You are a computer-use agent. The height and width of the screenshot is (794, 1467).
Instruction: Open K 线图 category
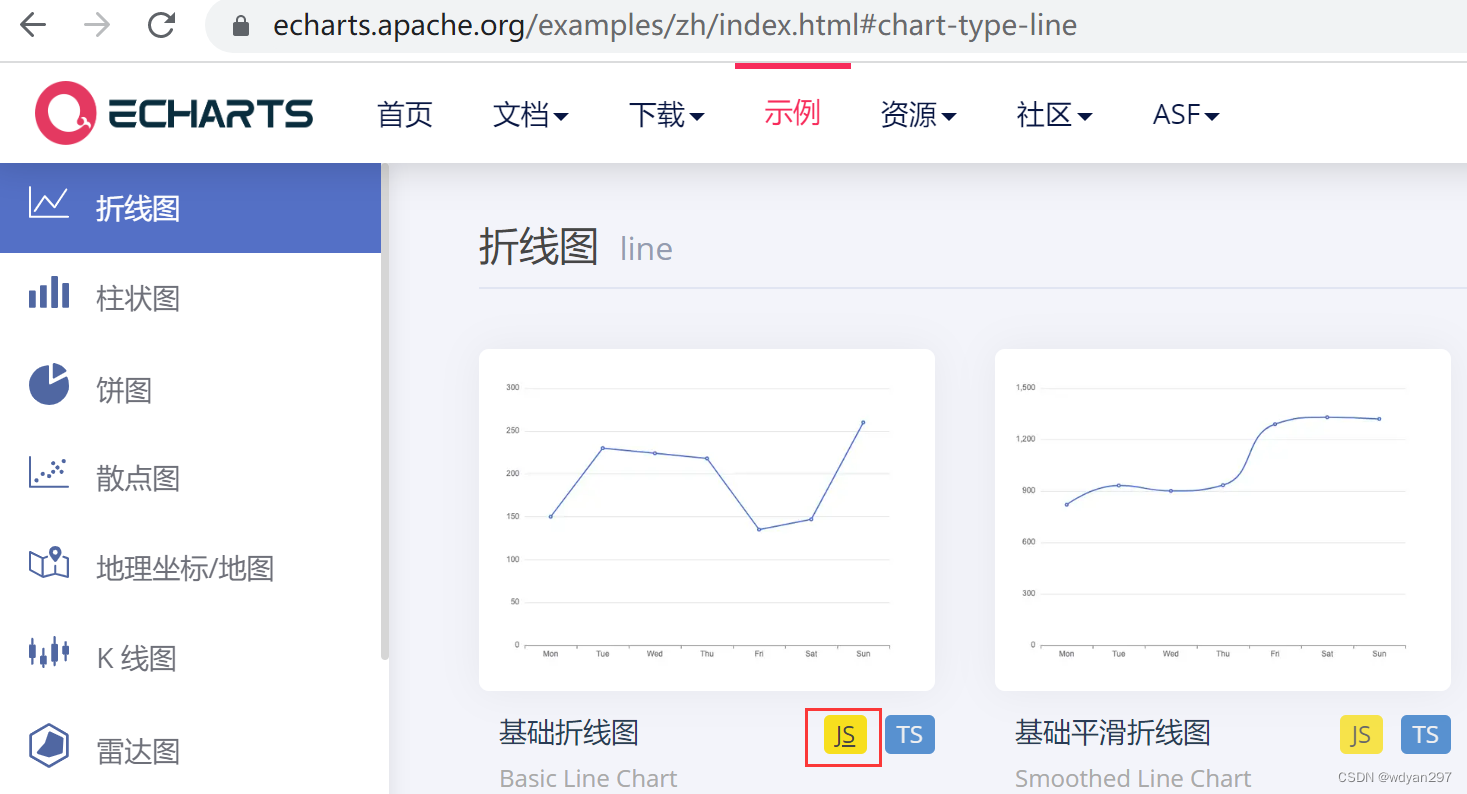click(x=136, y=658)
